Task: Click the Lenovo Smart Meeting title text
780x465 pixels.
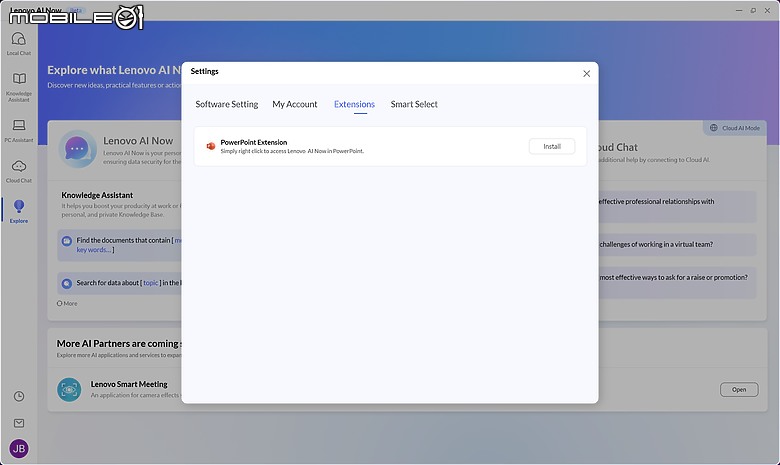Action: click(x=129, y=384)
